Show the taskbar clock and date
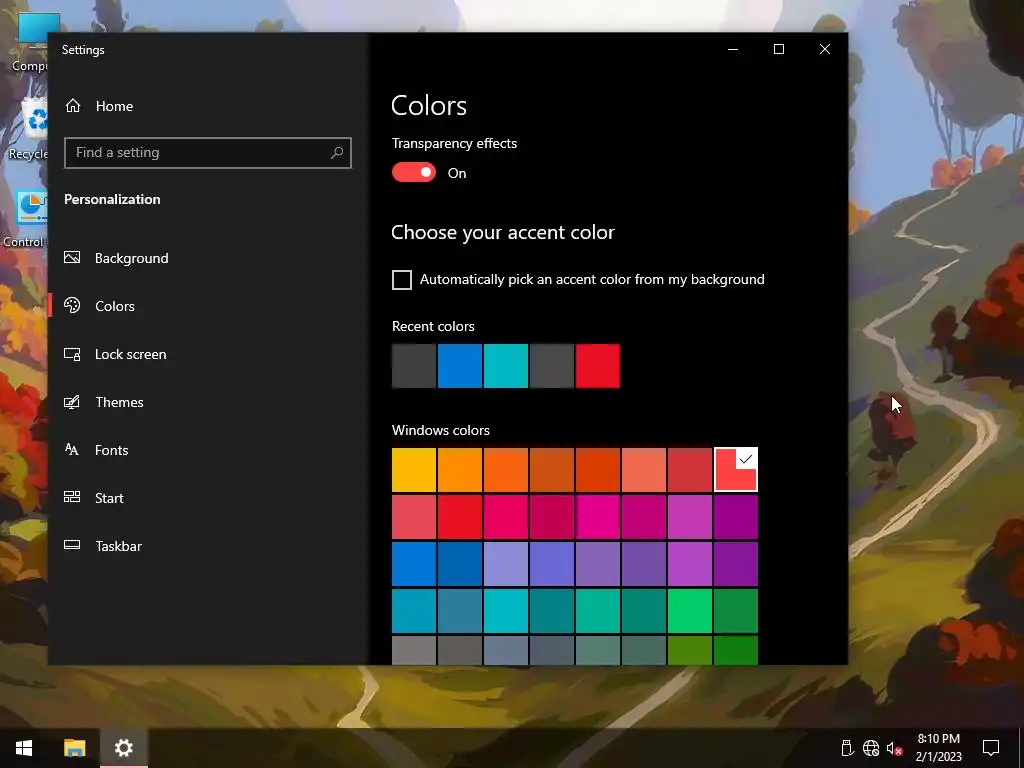The width and height of the screenshot is (1024, 768). coord(938,748)
